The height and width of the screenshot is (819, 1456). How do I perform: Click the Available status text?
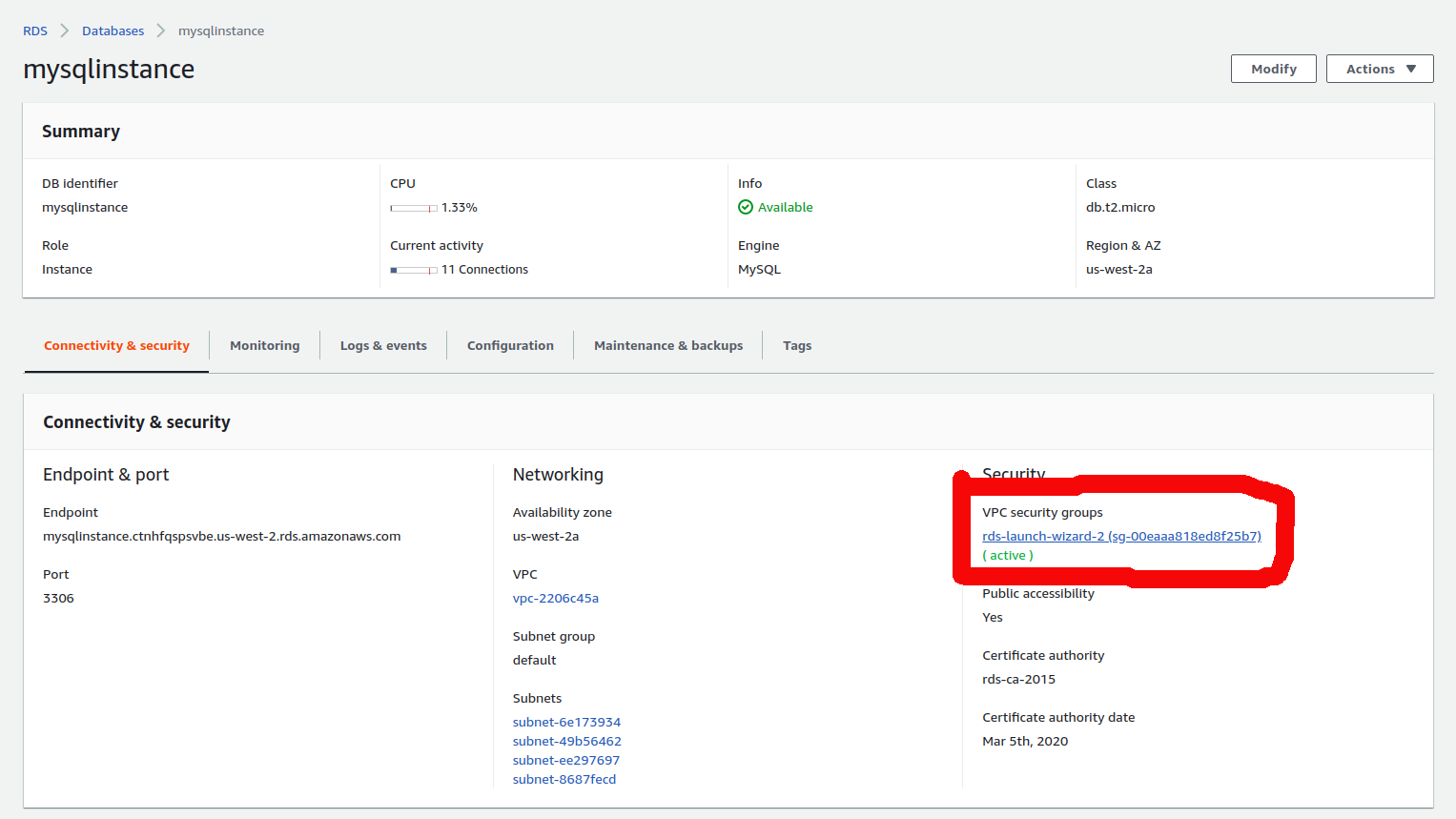tap(786, 207)
